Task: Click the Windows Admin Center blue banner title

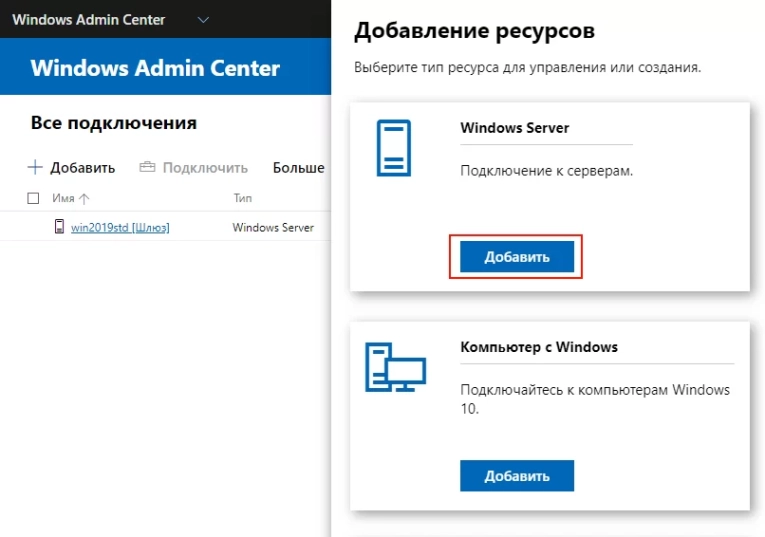Action: click(155, 68)
